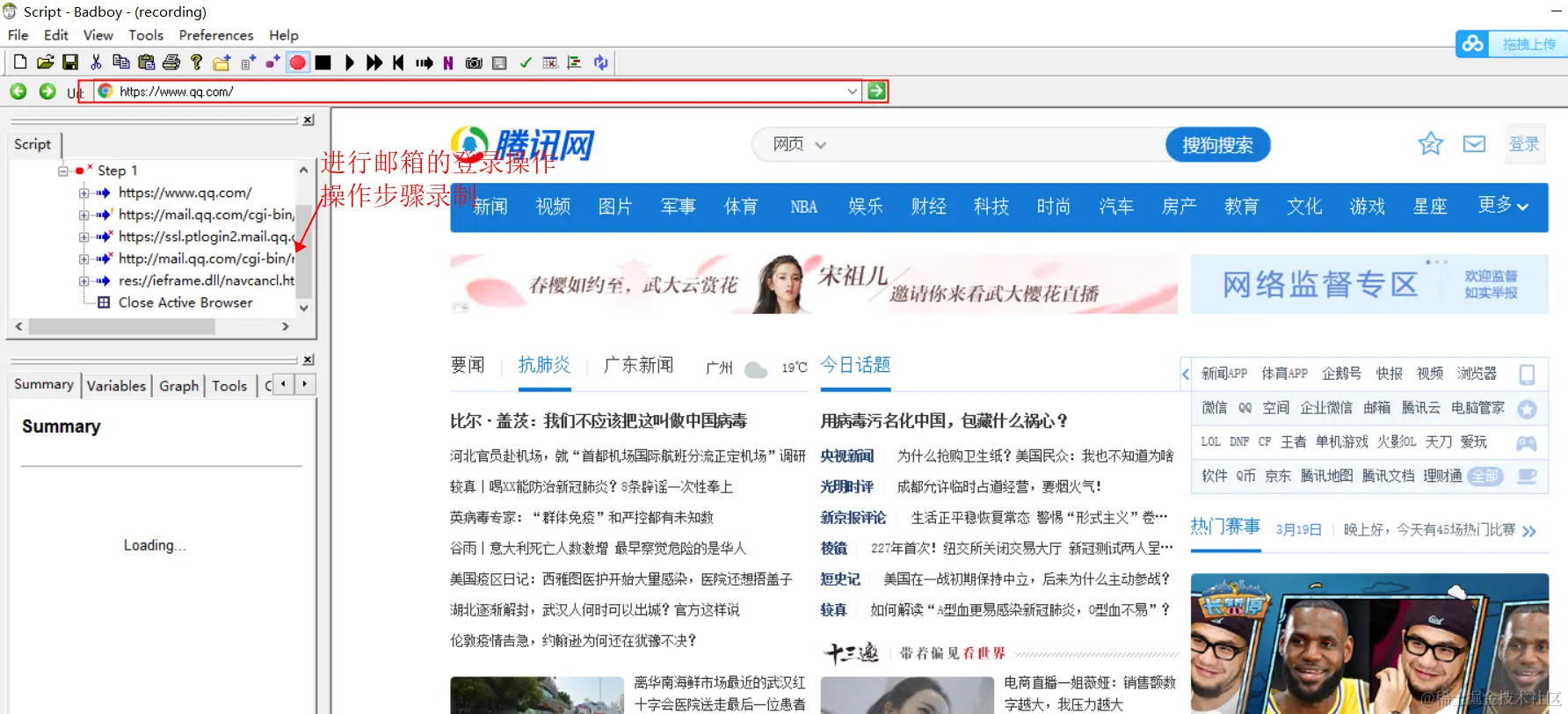Image resolution: width=1568 pixels, height=714 pixels.
Task: Open the 科技 navigation link
Action: pos(991,207)
